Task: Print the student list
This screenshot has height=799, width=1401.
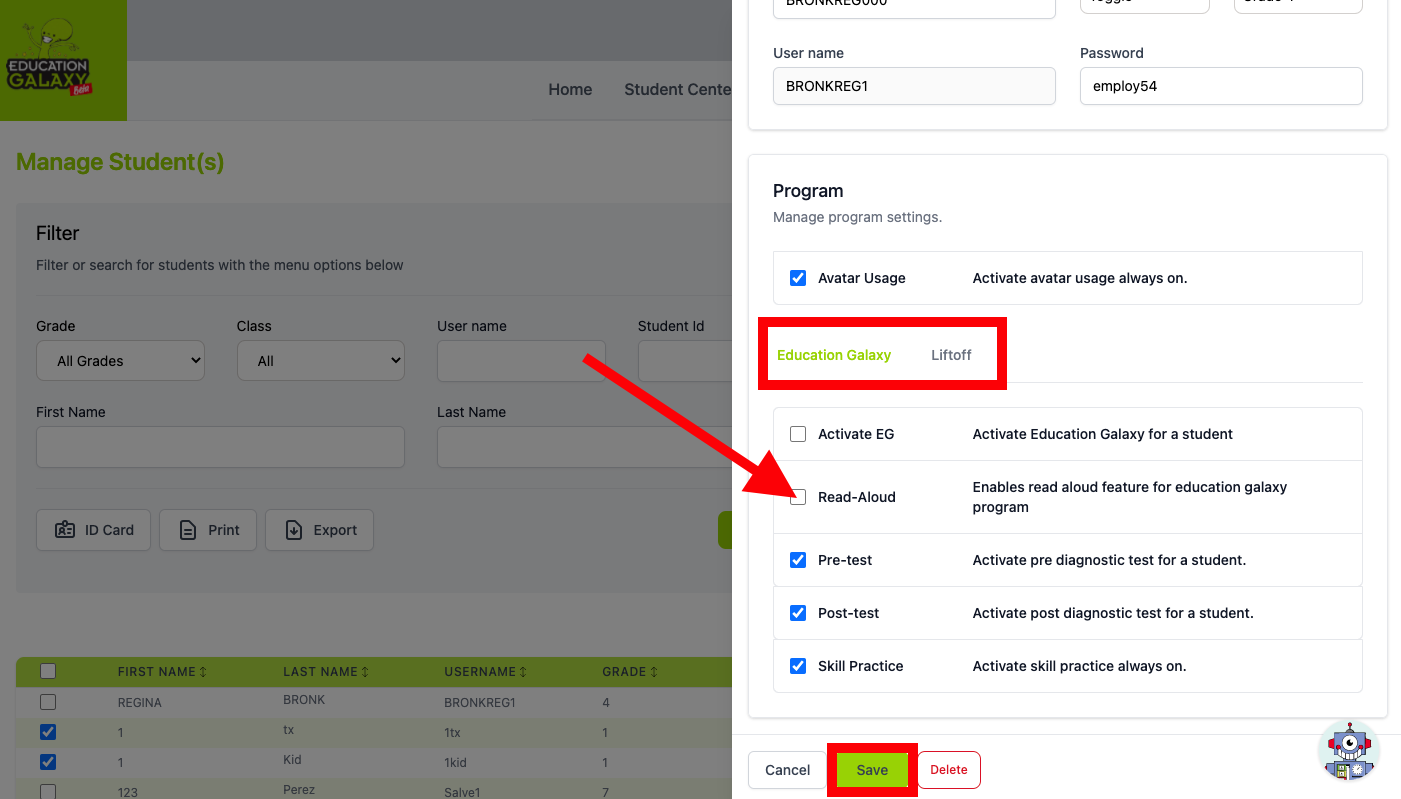Action: coord(208,530)
